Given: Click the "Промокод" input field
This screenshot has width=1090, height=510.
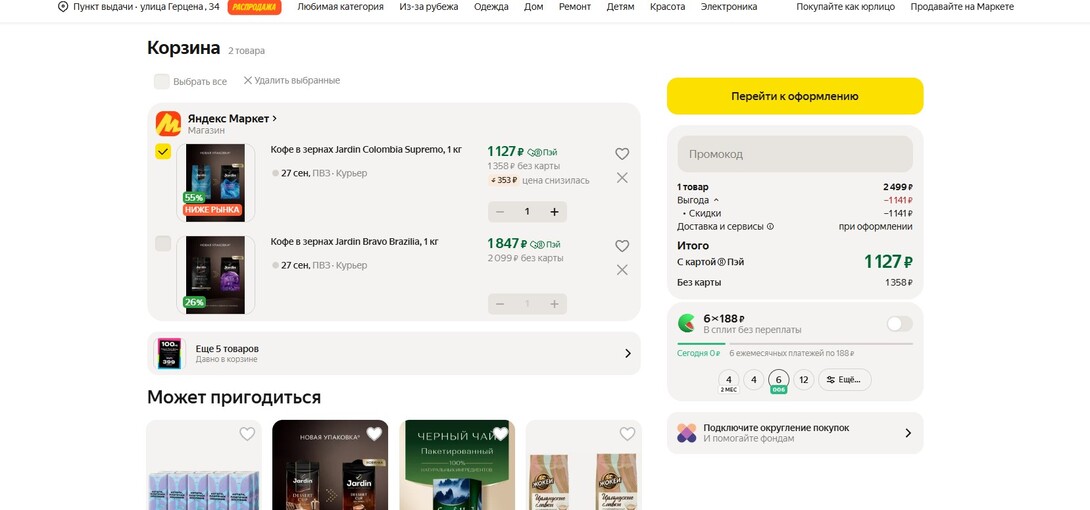Looking at the screenshot, I should click(x=795, y=154).
